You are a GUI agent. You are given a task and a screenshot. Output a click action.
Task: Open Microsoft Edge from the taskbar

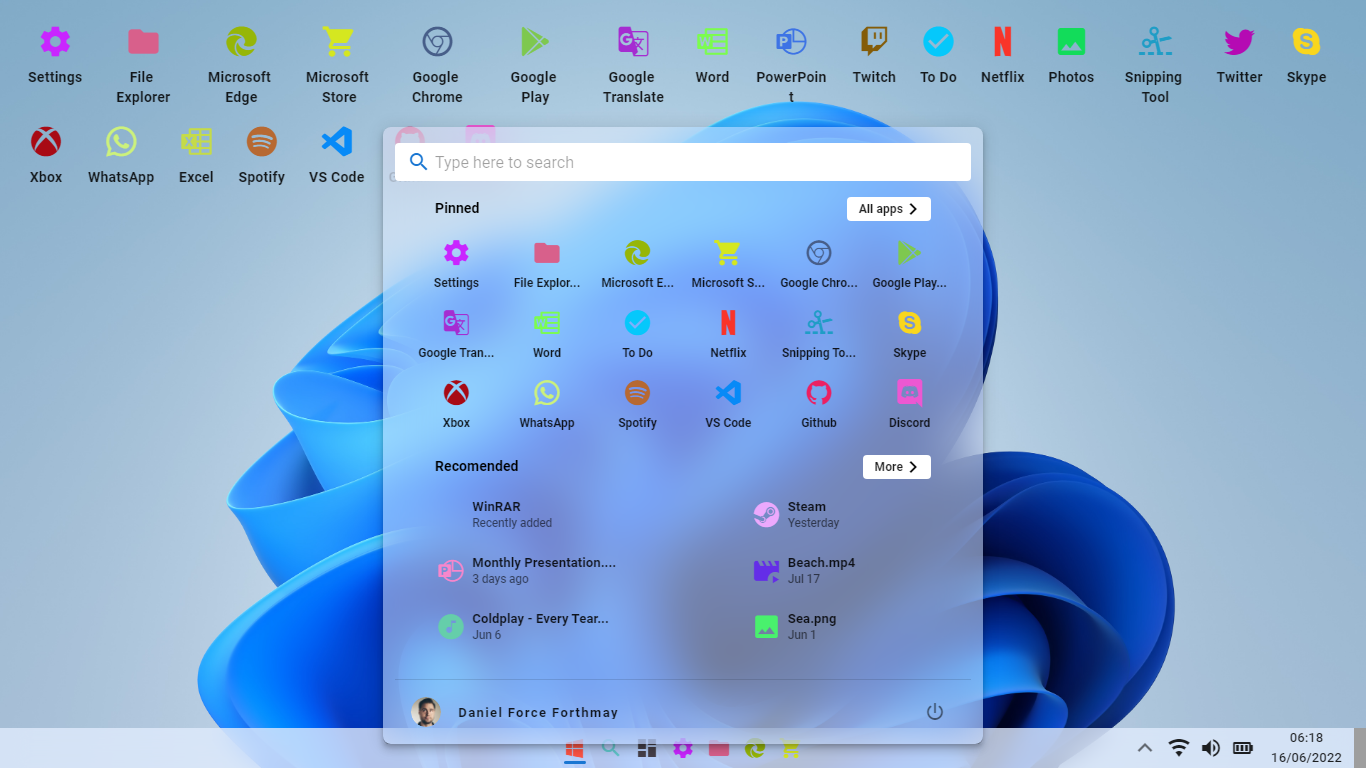point(754,748)
